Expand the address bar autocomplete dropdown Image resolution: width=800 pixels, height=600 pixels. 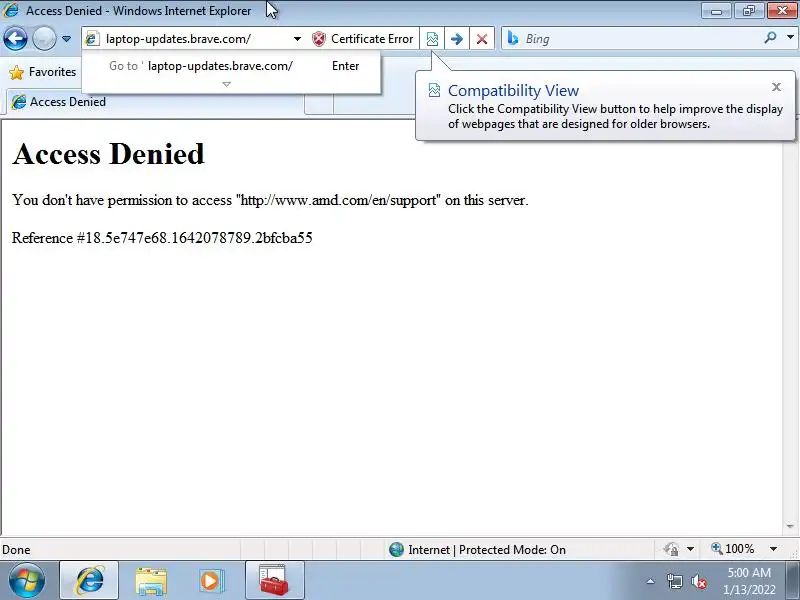tap(297, 39)
